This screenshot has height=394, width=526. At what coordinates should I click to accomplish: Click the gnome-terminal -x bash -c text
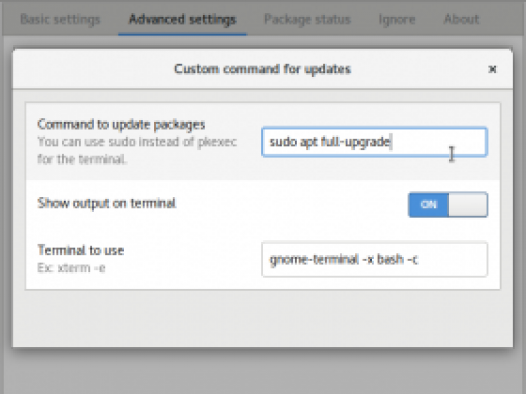tap(344, 260)
